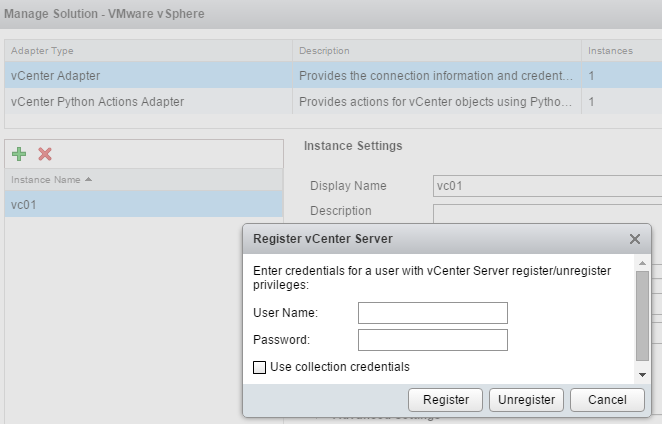Click the Display Name field containing vc01
Viewport: 662px width, 424px height.
(545, 186)
